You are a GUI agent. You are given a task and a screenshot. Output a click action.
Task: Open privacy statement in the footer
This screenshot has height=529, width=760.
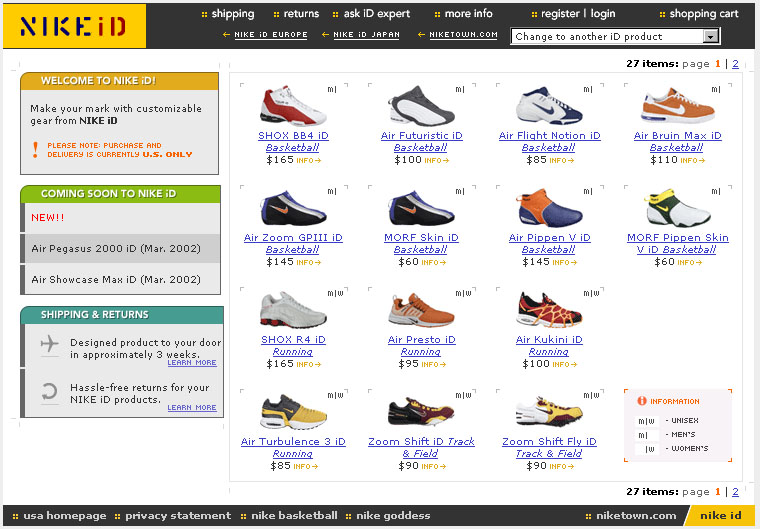(178, 516)
